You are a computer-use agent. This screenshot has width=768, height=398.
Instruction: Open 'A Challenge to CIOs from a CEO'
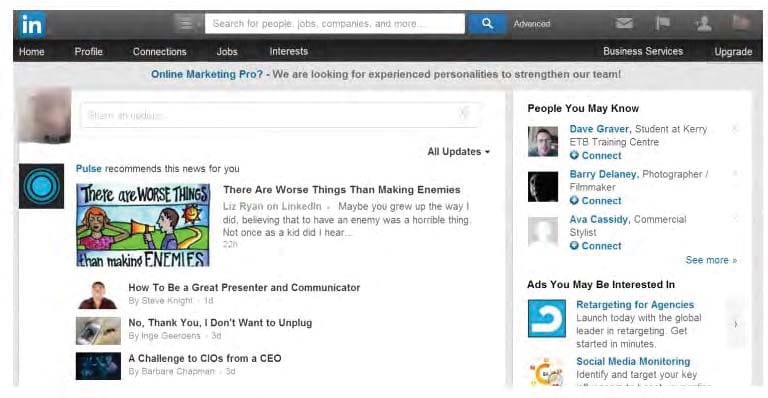(x=205, y=358)
